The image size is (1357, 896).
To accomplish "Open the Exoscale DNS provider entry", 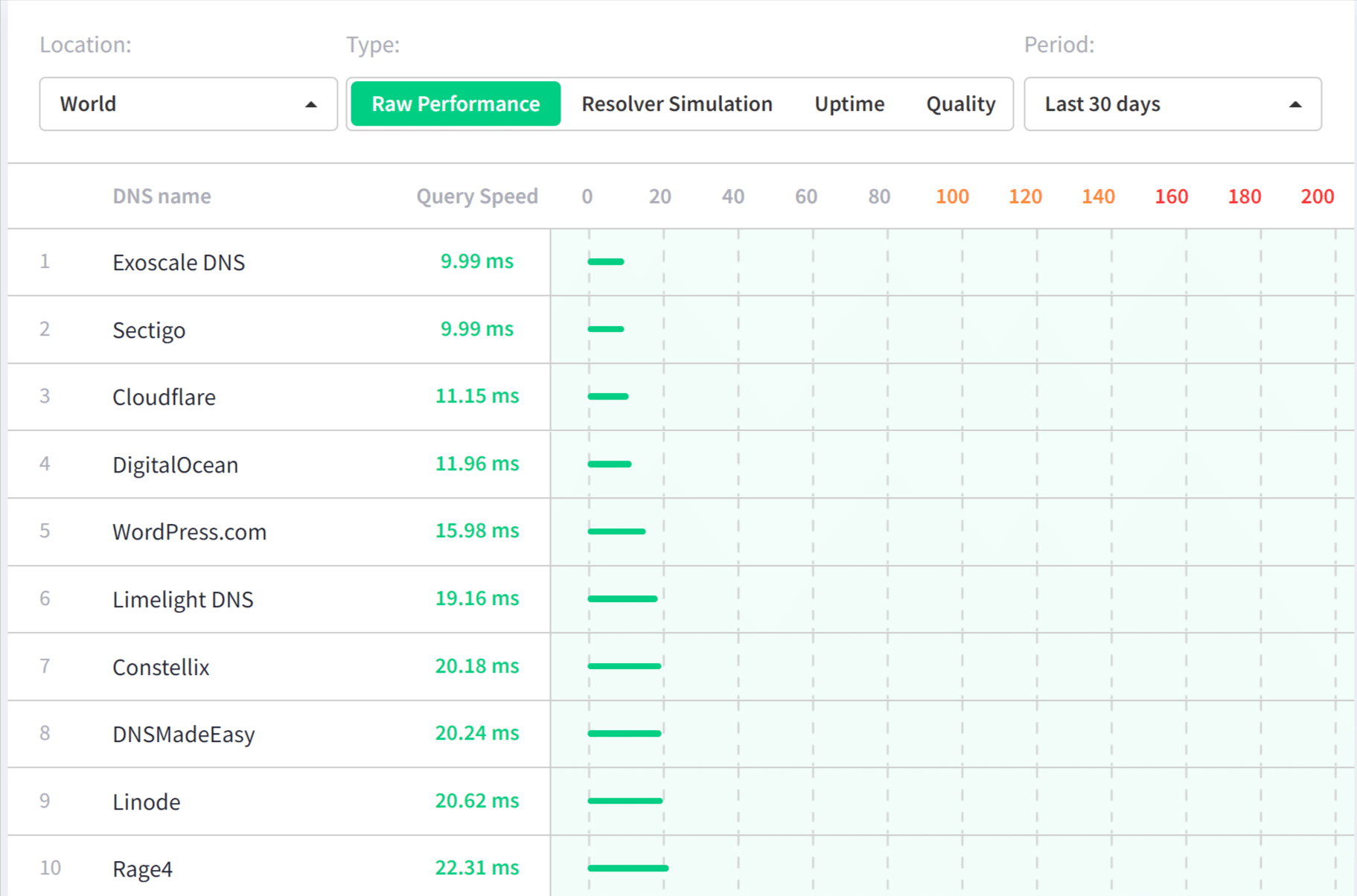I will tap(179, 262).
